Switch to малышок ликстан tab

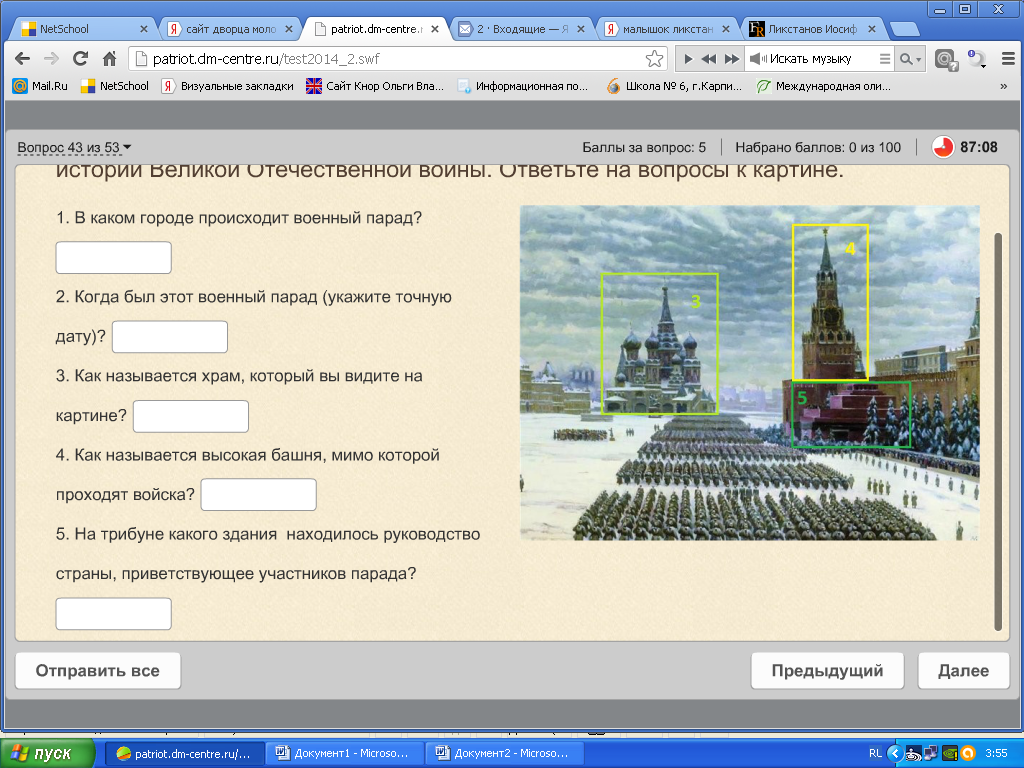[667, 29]
